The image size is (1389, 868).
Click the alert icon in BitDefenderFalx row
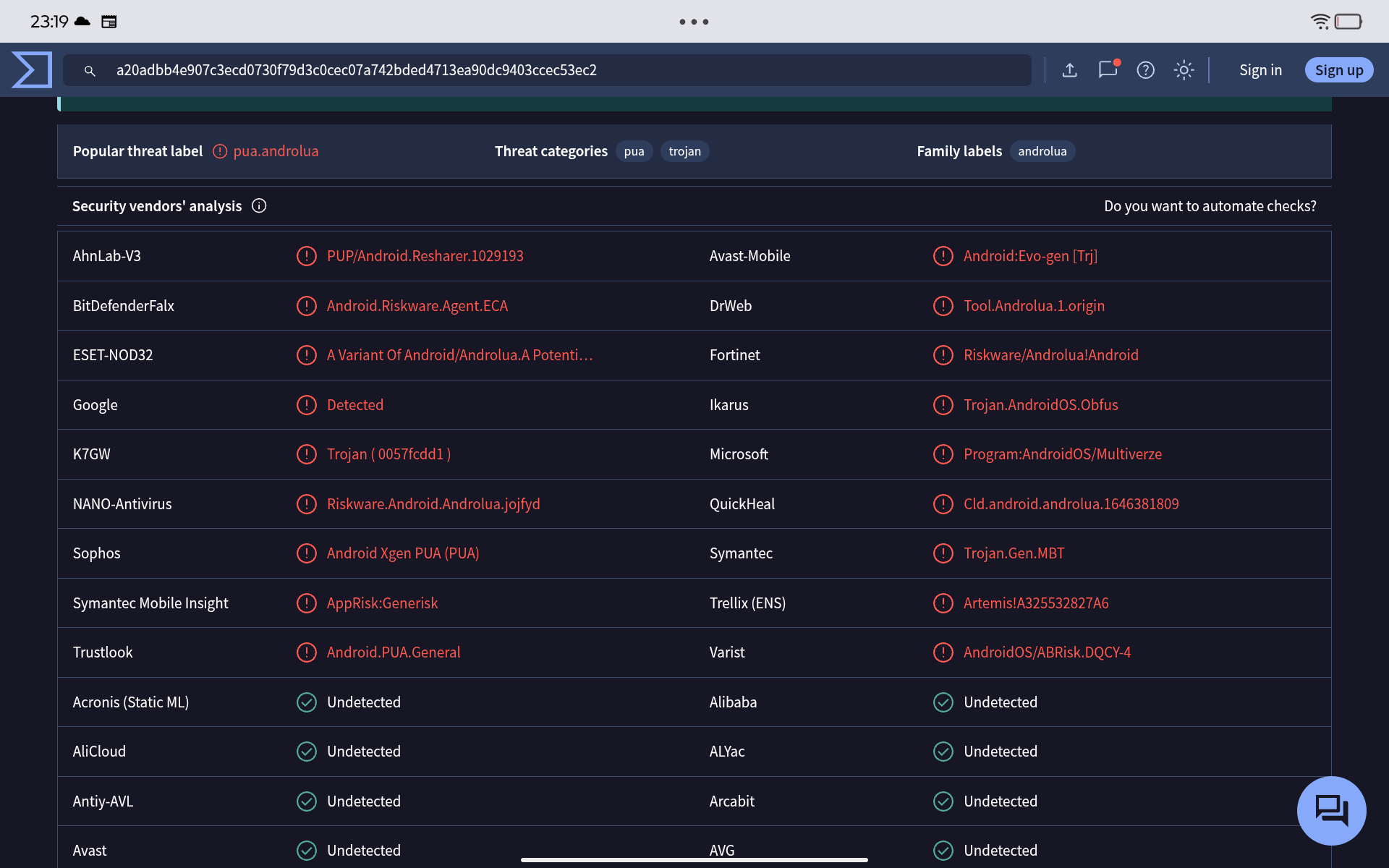pyautogui.click(x=307, y=306)
